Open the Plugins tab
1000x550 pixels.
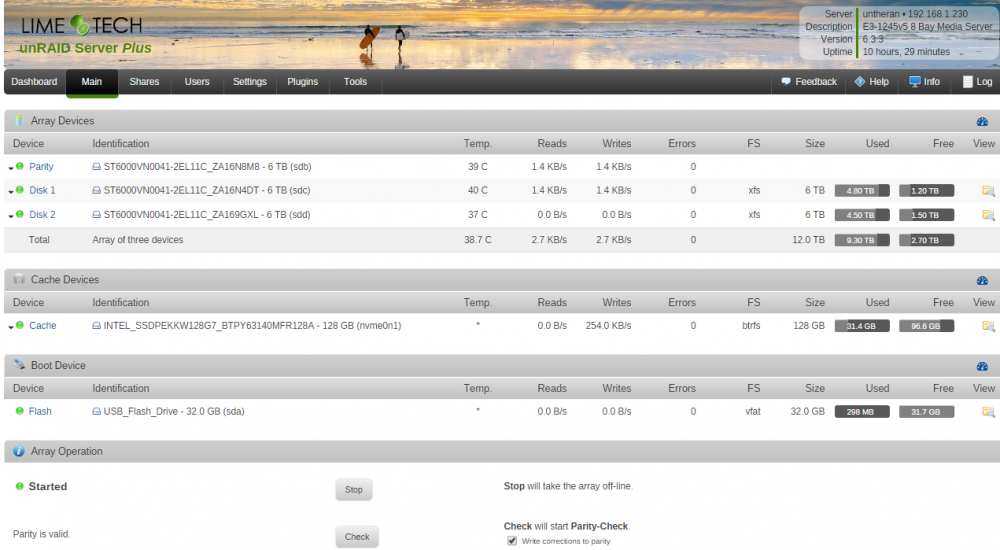[x=302, y=82]
